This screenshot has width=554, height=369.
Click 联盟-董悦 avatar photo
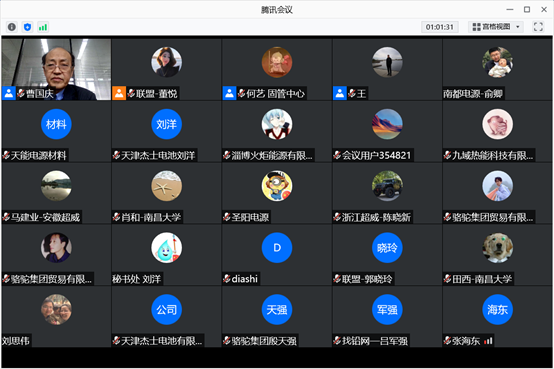click(166, 62)
